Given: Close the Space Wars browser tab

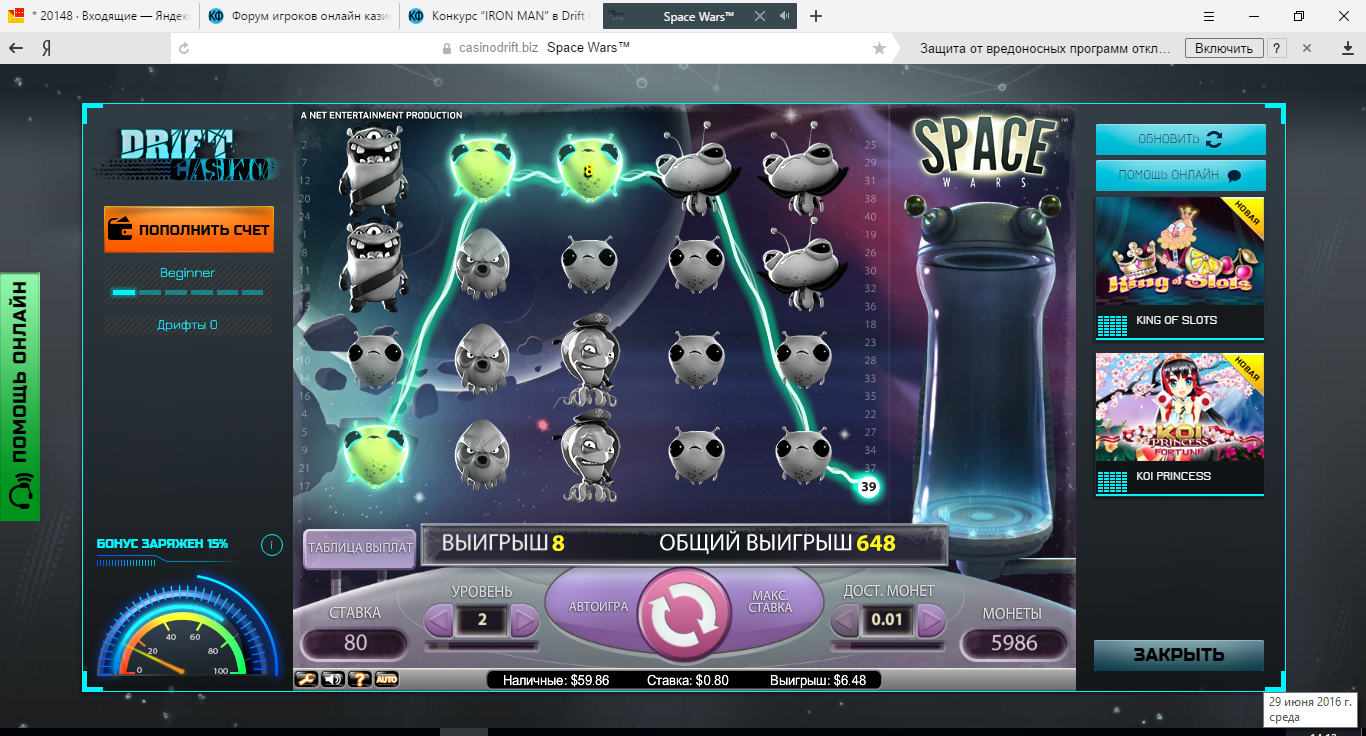Looking at the screenshot, I should click(x=760, y=16).
